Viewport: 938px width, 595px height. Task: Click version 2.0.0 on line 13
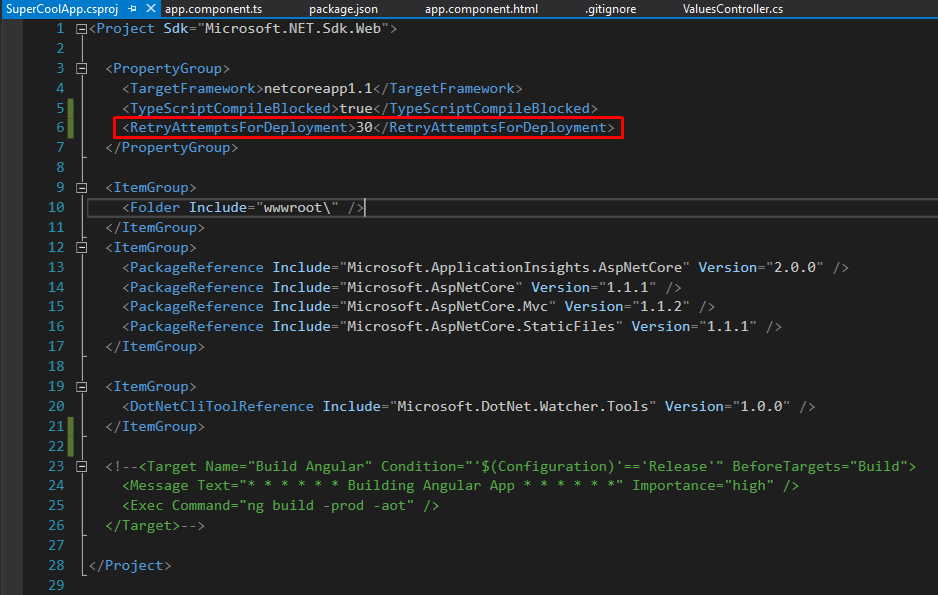click(x=794, y=267)
